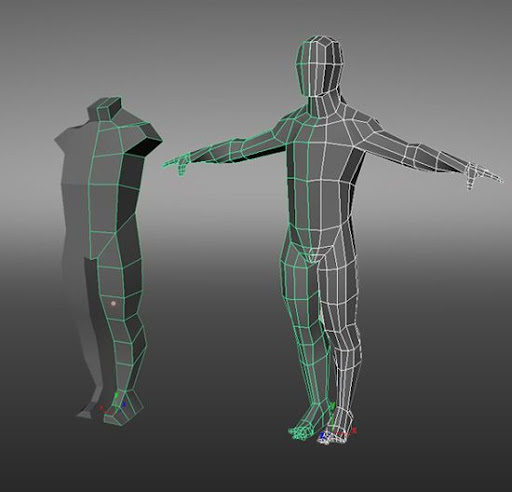Grab the red X-axis handle on the half-body gizmo

click(102, 408)
